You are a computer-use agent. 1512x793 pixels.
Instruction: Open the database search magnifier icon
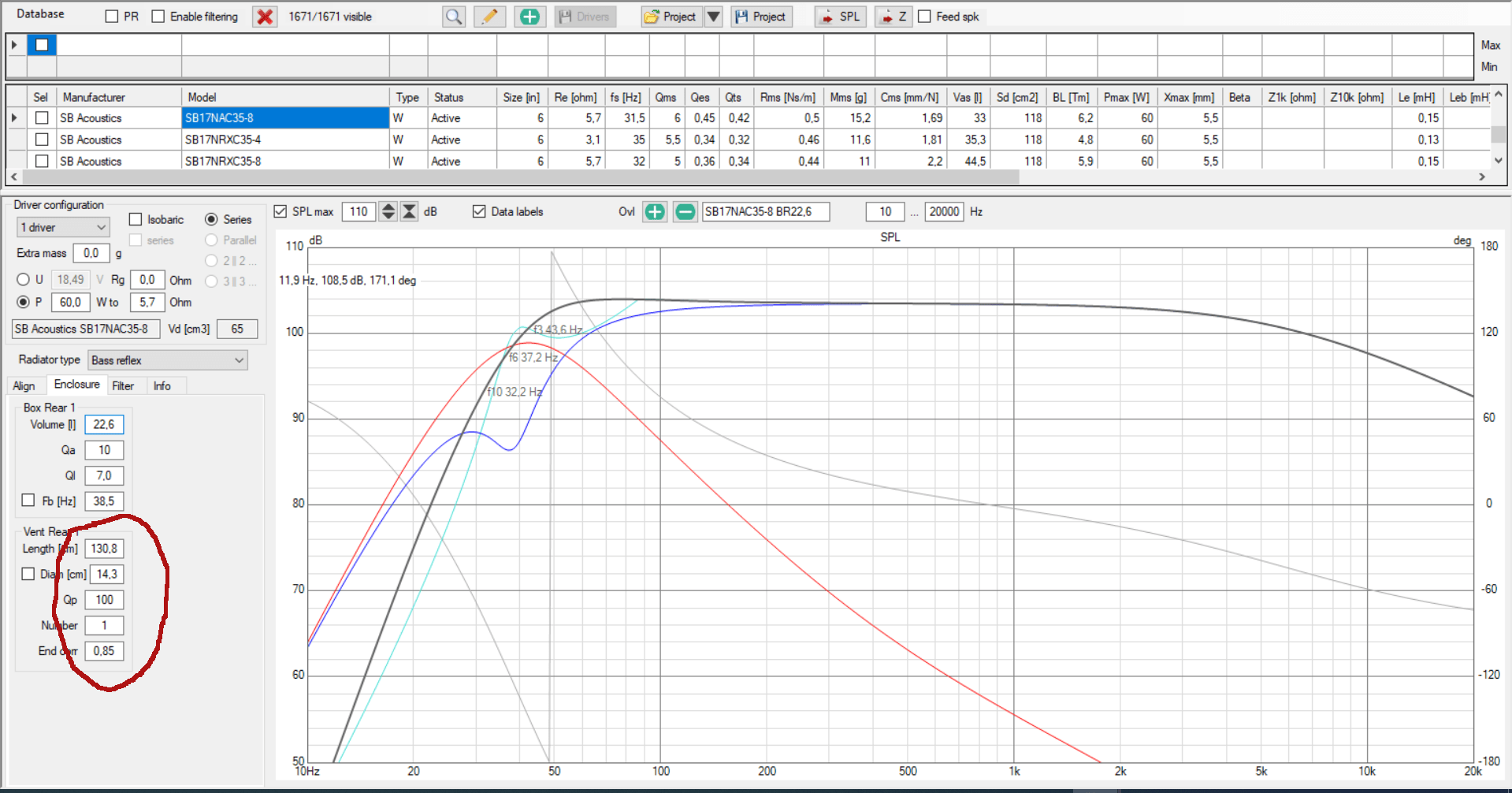click(x=454, y=17)
